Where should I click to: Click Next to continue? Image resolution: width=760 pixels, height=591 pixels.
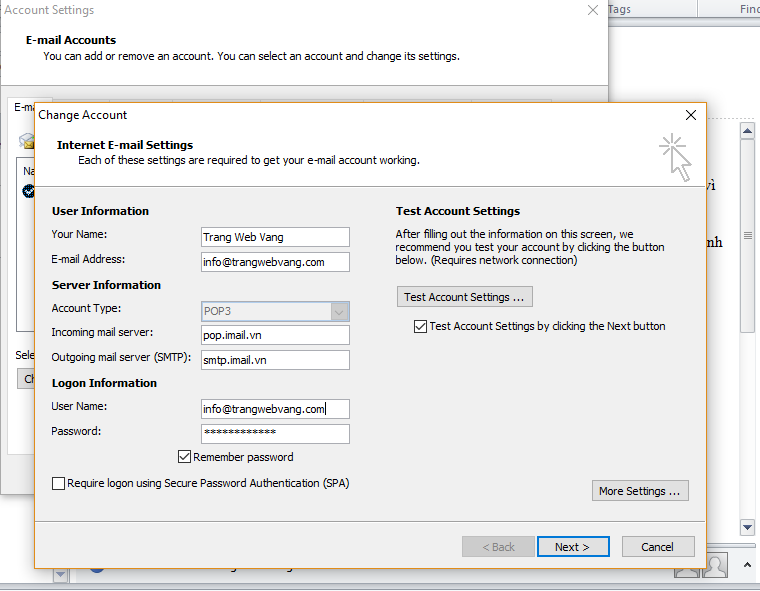pyautogui.click(x=573, y=547)
